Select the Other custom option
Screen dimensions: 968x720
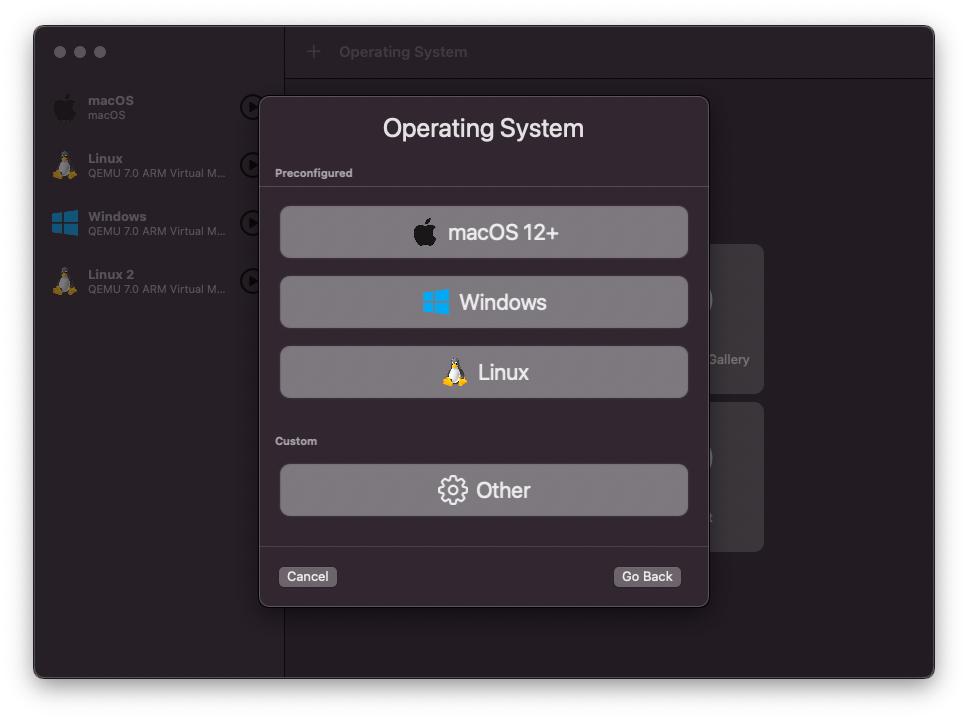tap(483, 490)
